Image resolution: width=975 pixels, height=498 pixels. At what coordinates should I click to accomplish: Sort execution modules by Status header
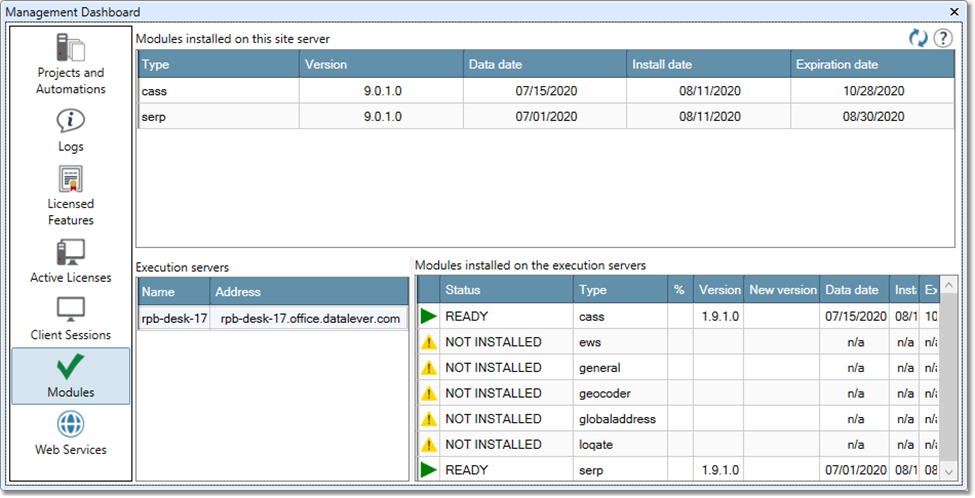pos(507,290)
